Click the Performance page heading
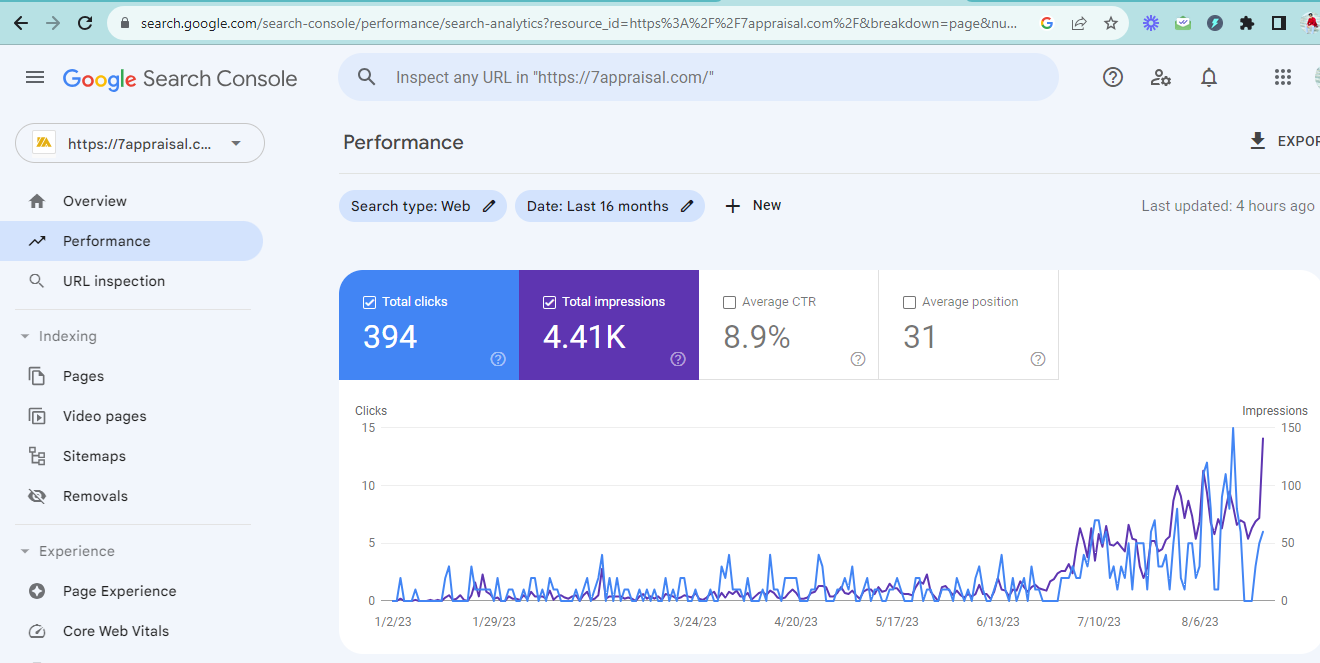Viewport: 1320px width, 663px height. (403, 142)
